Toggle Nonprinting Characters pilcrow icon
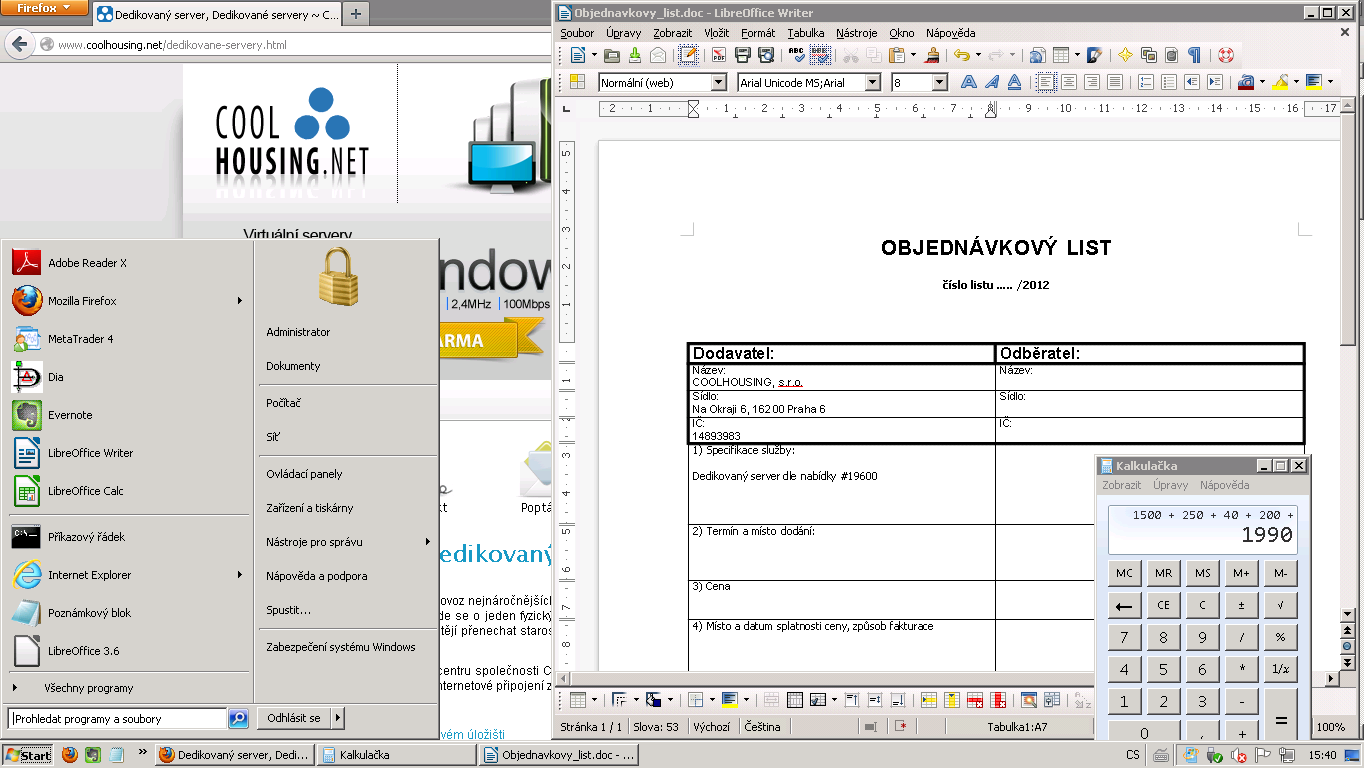1364x768 pixels. point(1194,55)
